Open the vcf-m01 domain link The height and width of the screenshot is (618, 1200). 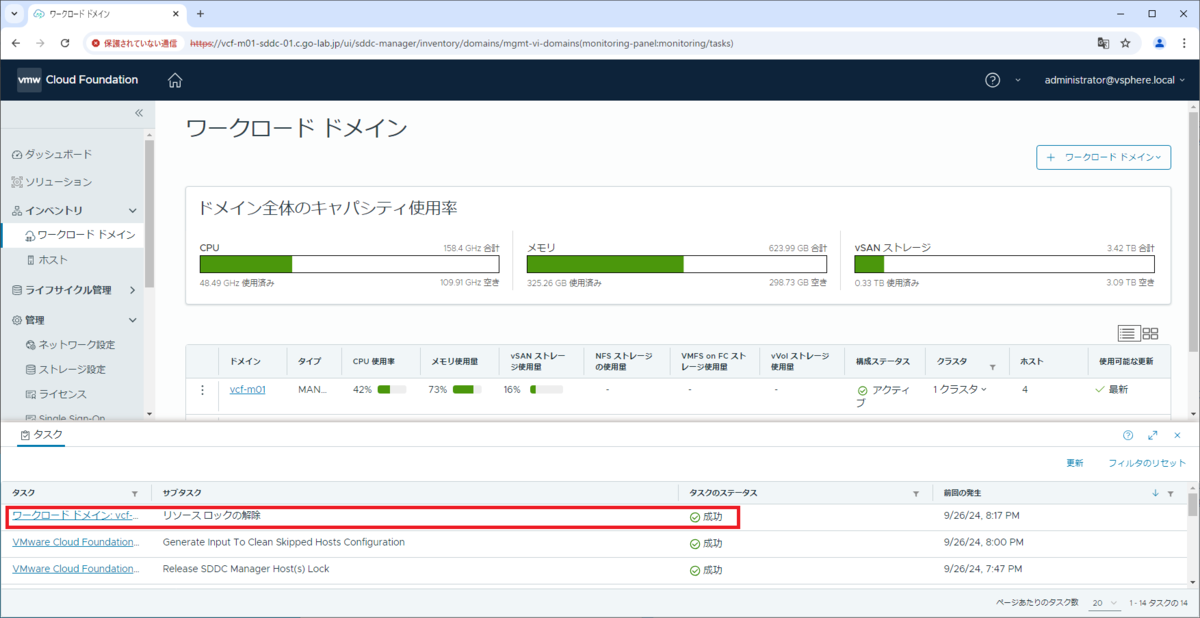[247, 390]
